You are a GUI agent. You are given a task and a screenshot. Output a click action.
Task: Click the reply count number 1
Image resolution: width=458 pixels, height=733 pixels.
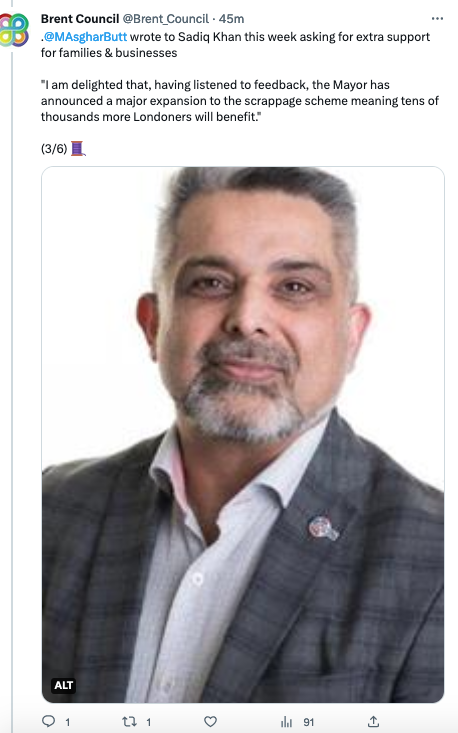click(x=67, y=722)
